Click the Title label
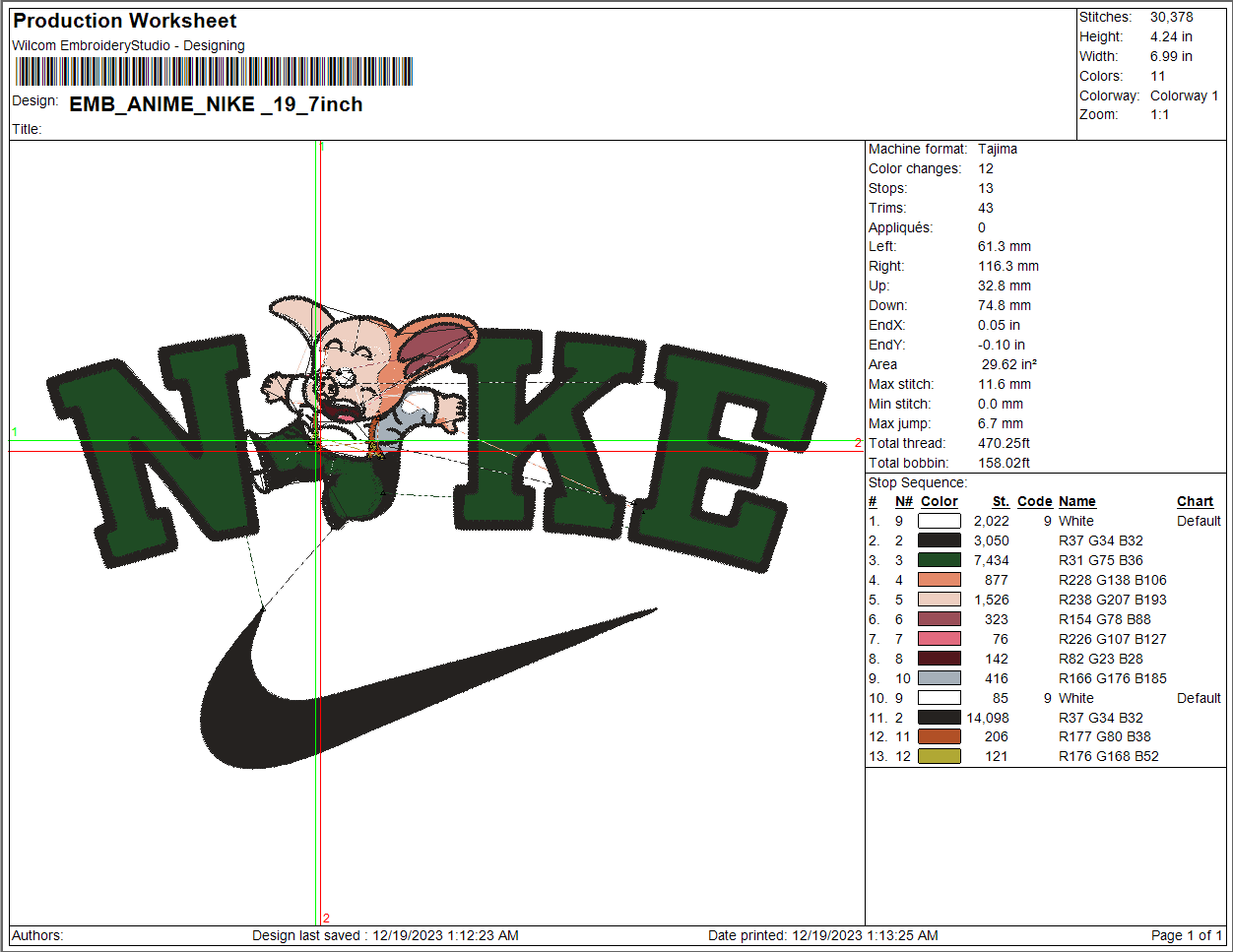 coord(27,129)
